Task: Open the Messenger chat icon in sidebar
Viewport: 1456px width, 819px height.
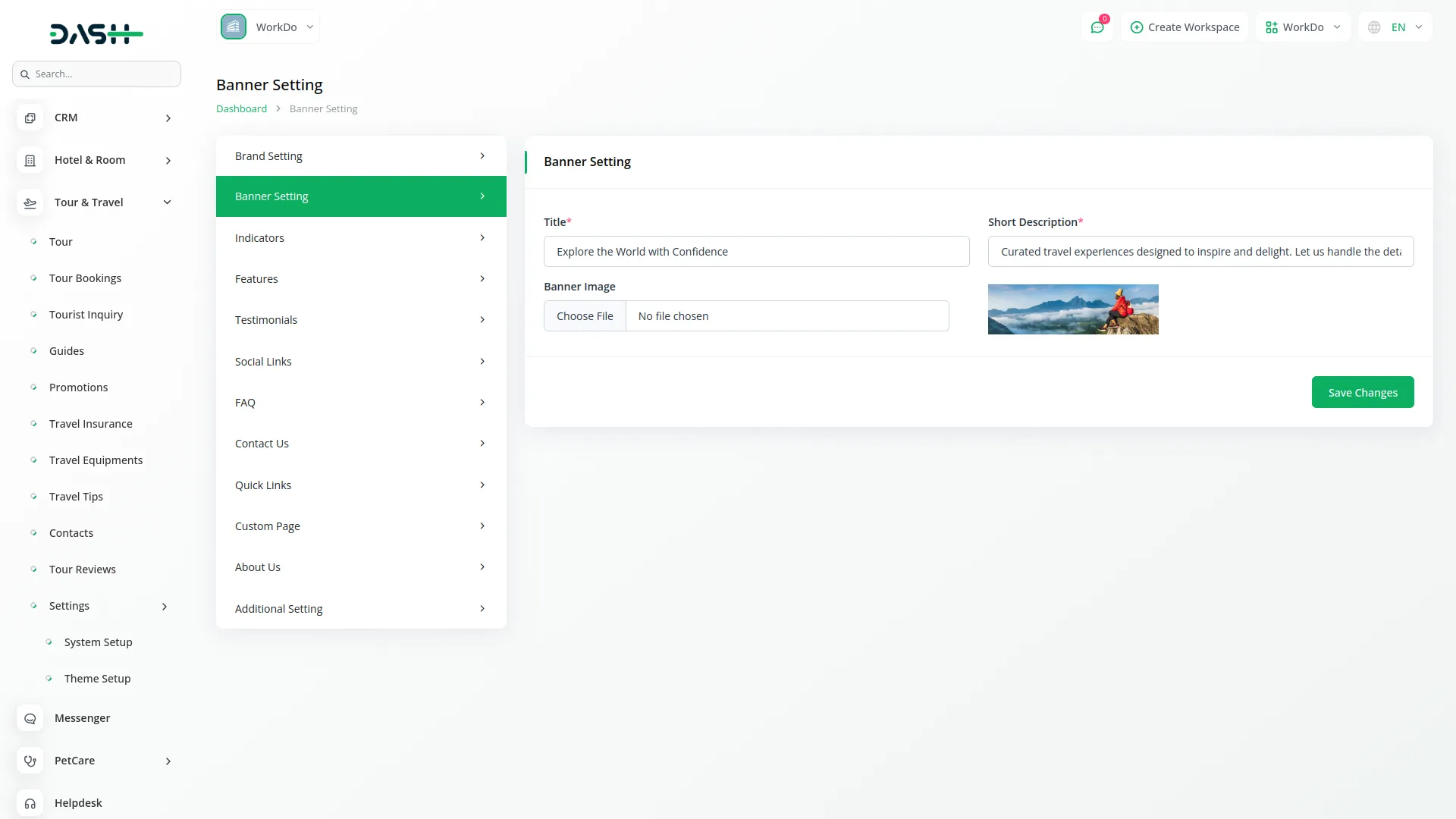Action: 30,719
